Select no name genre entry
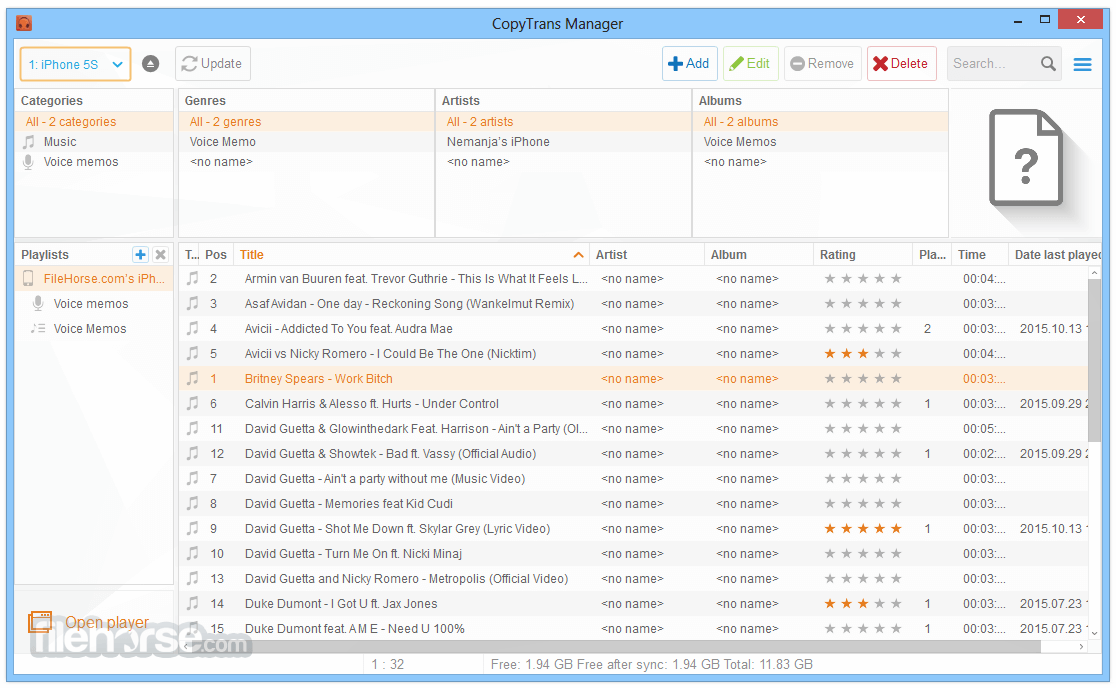The height and width of the screenshot is (688, 1116). [x=306, y=162]
